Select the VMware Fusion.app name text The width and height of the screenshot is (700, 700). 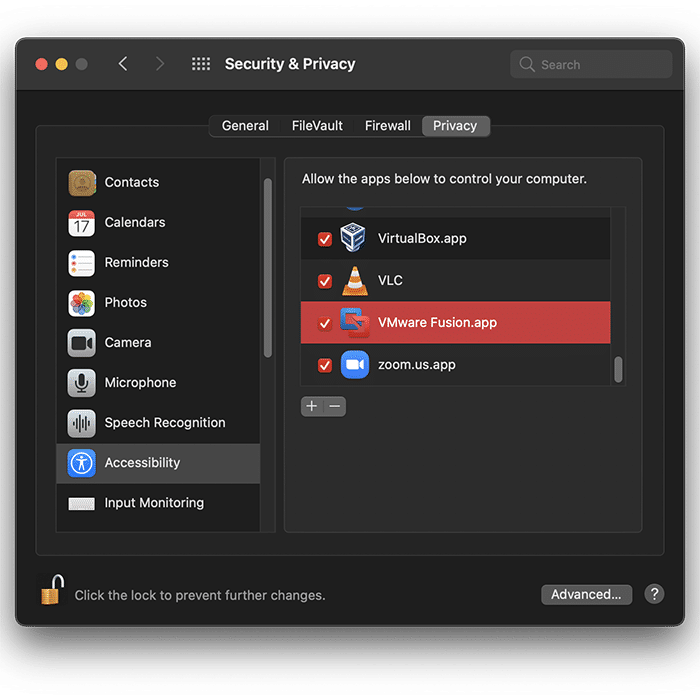point(438,322)
